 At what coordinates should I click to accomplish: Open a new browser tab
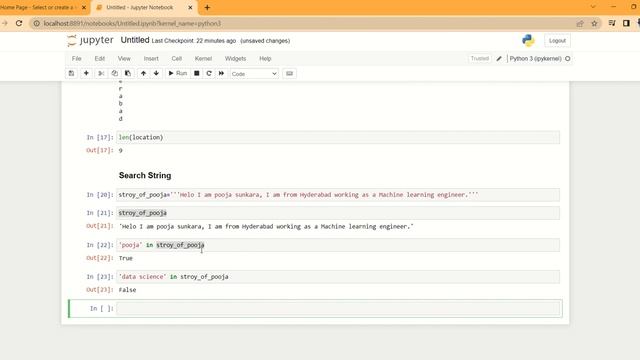[x=207, y=7]
